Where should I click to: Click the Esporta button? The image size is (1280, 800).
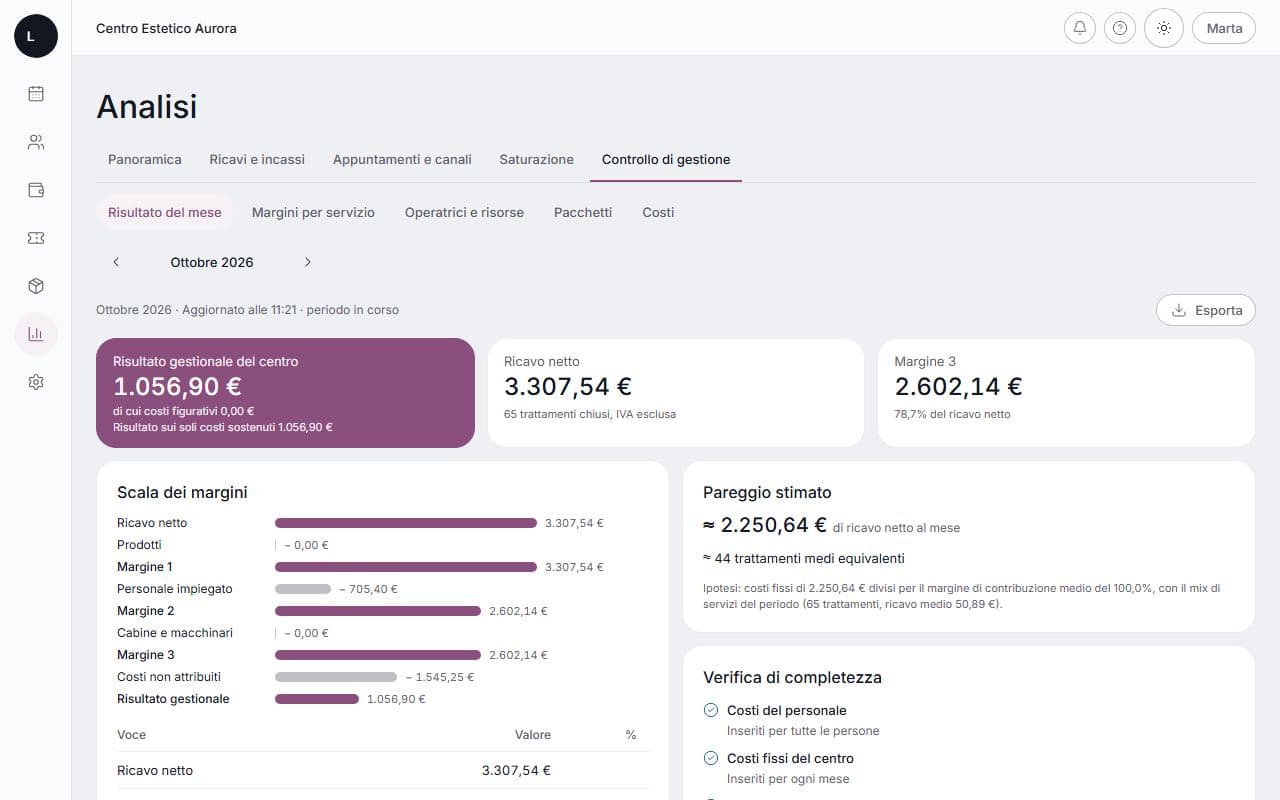tap(1206, 310)
